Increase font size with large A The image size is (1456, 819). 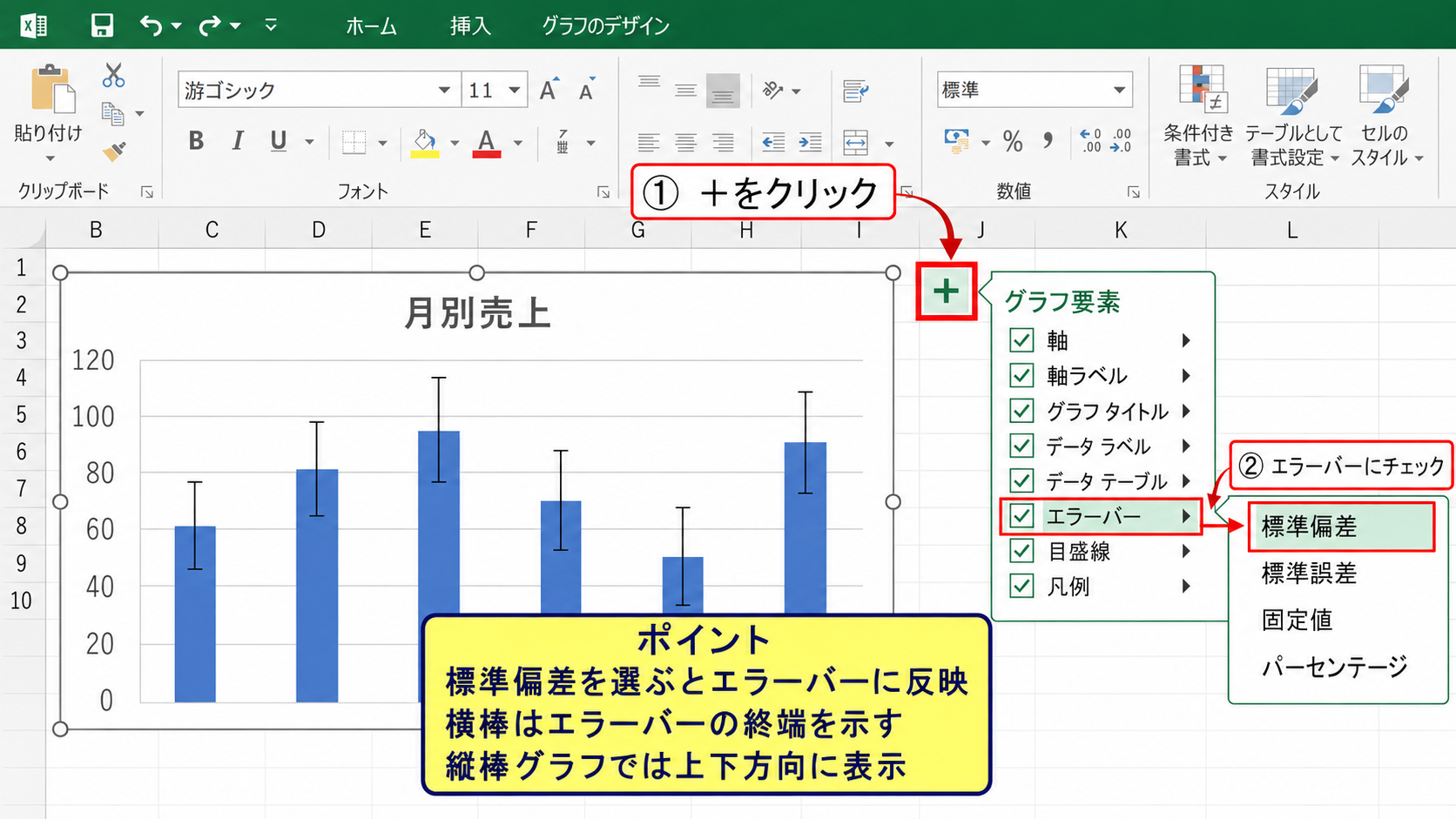tap(549, 90)
